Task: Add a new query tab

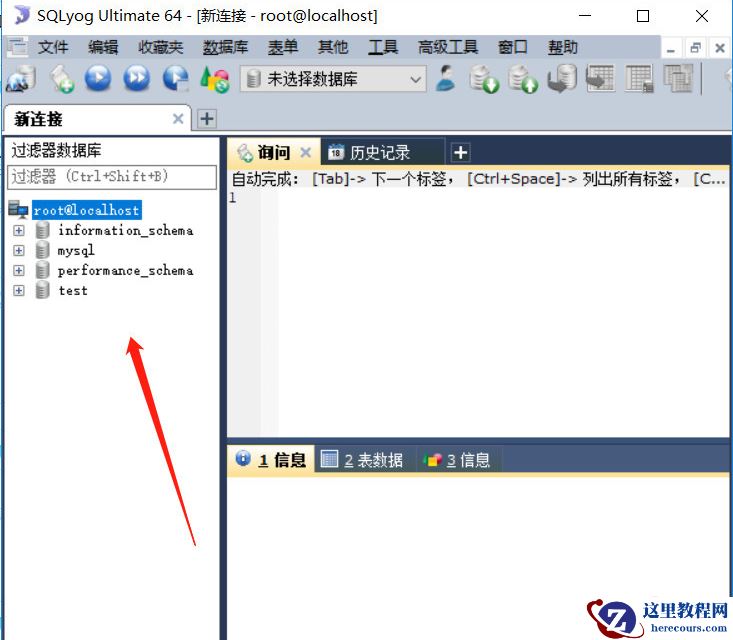Action: (x=460, y=152)
